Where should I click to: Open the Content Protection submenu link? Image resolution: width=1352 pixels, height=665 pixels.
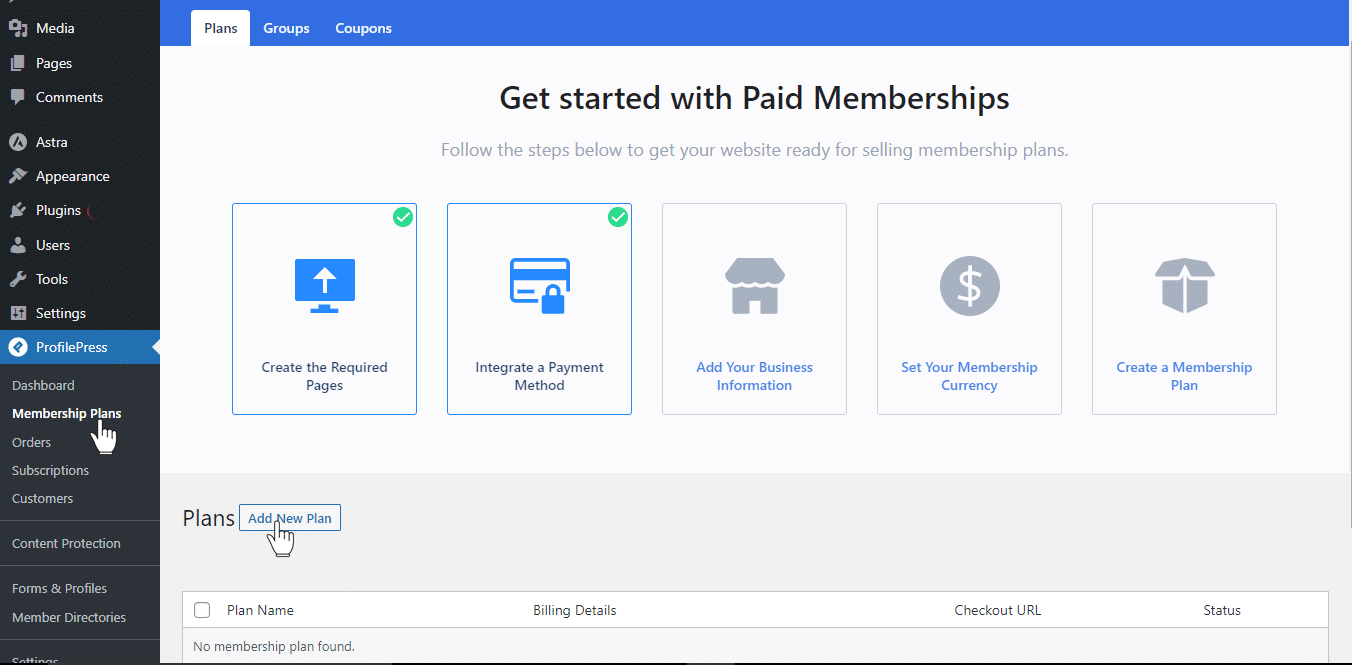pos(66,543)
